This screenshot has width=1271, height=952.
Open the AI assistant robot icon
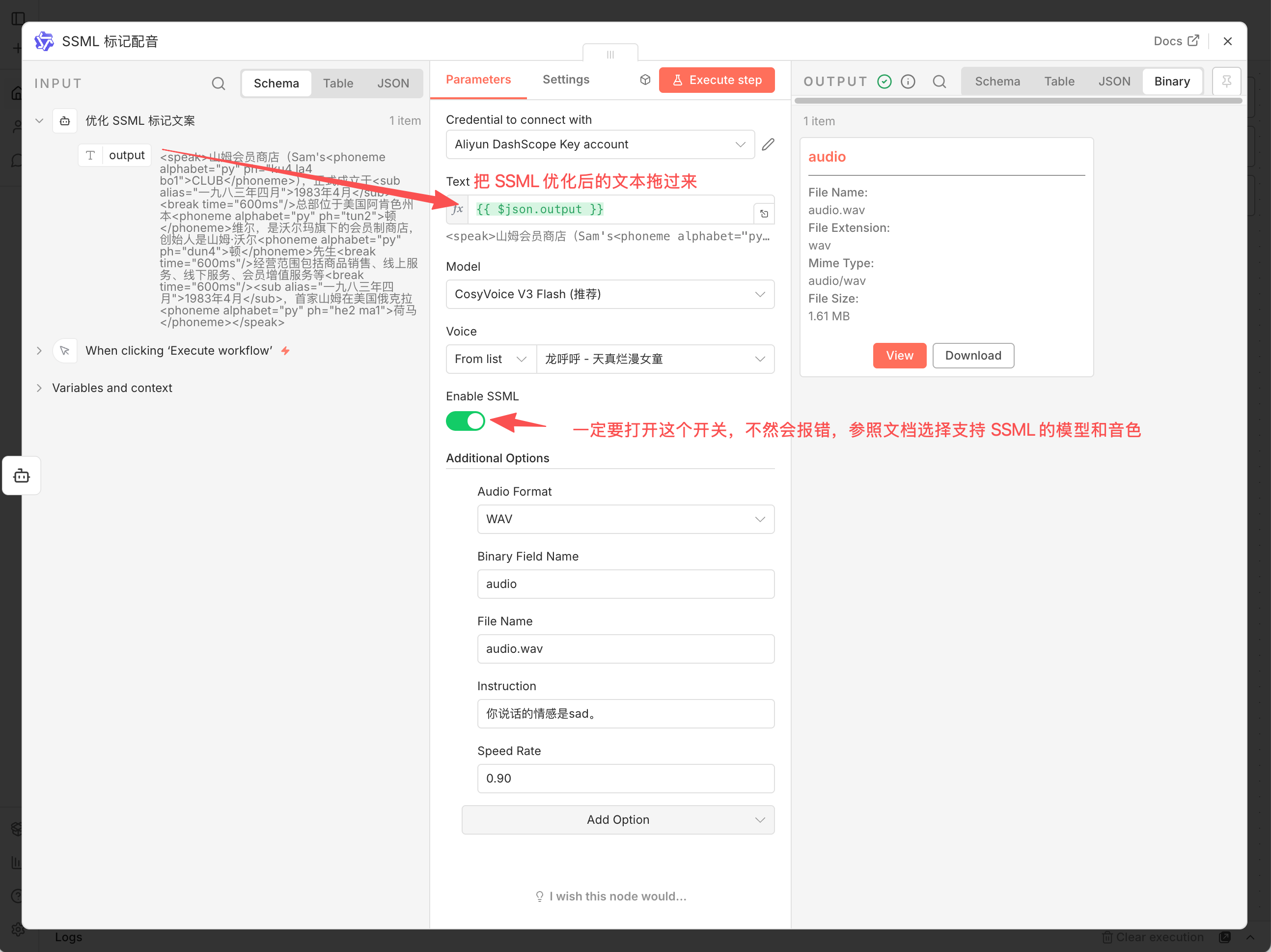[x=22, y=476]
